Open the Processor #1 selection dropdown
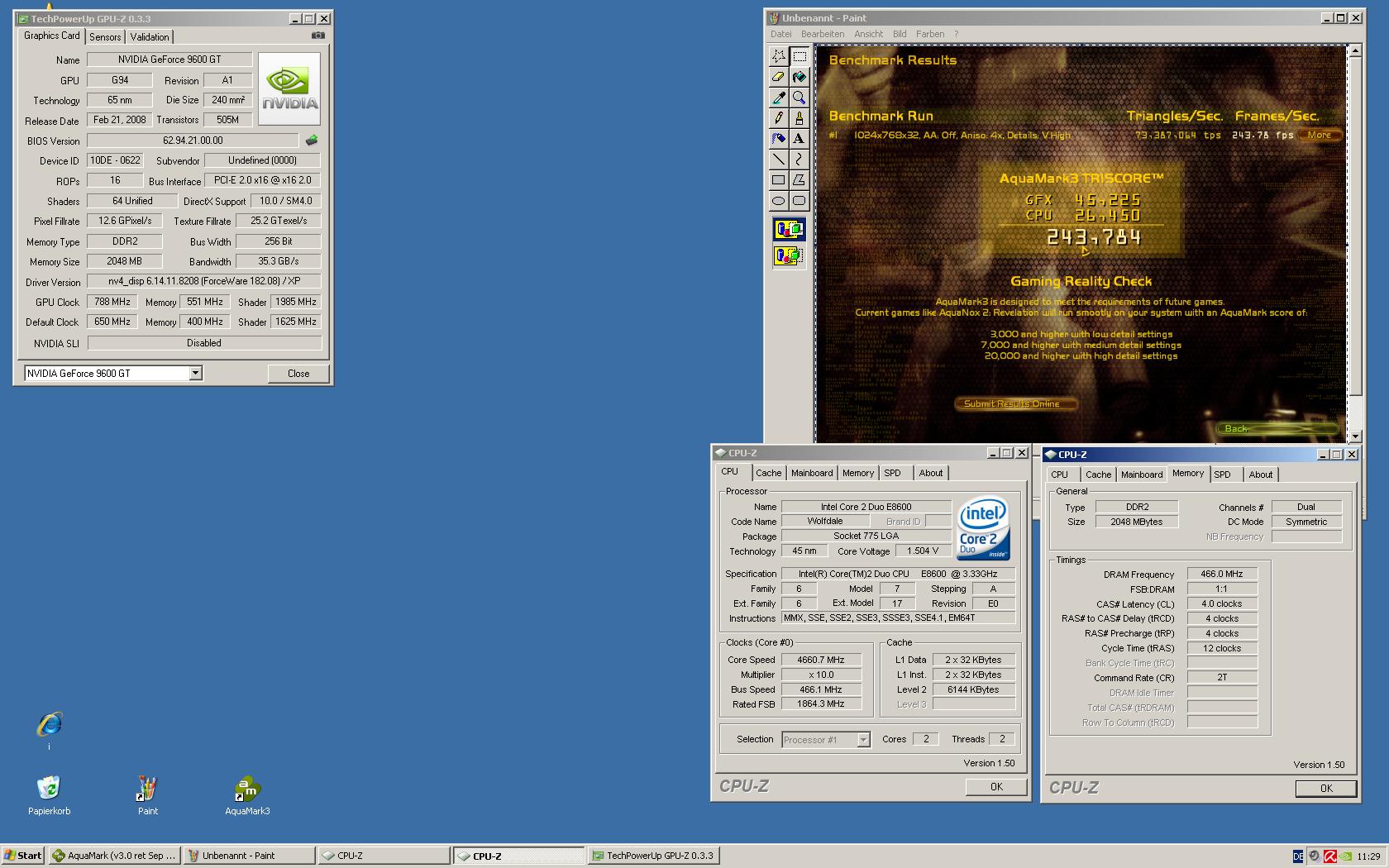This screenshot has width=1389, height=868. point(863,740)
